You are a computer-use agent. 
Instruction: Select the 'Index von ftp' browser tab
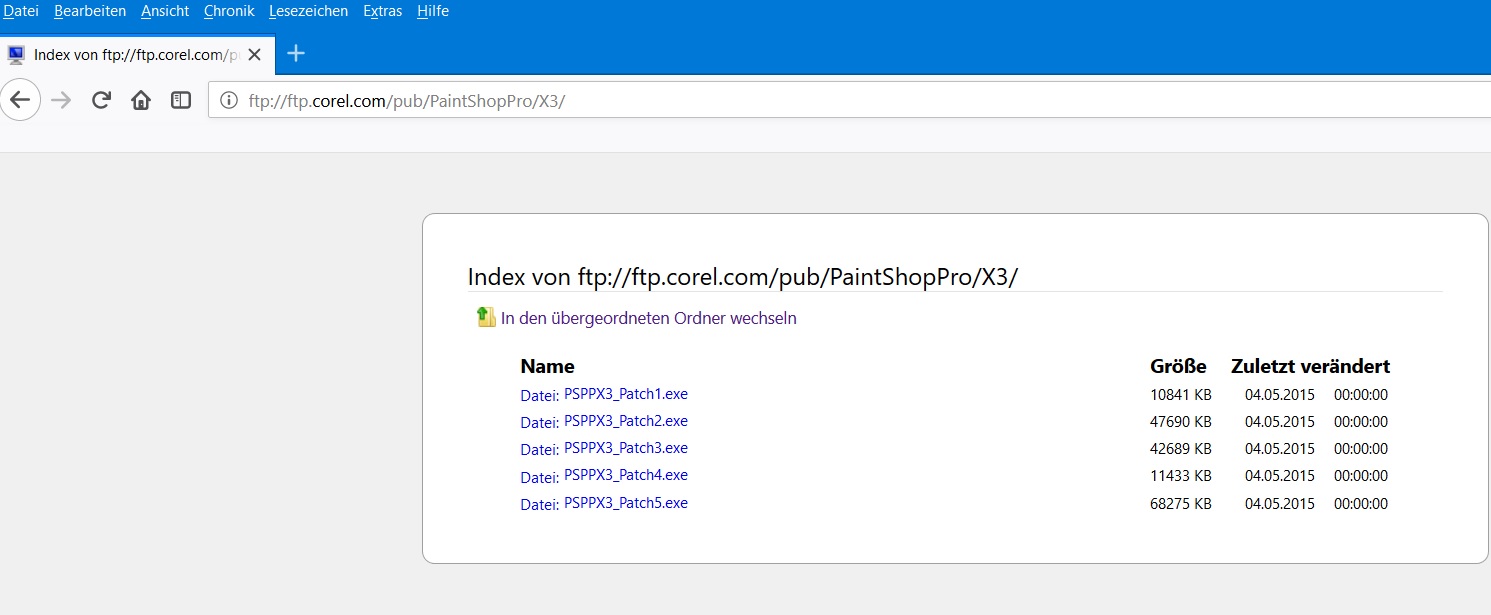click(x=137, y=54)
